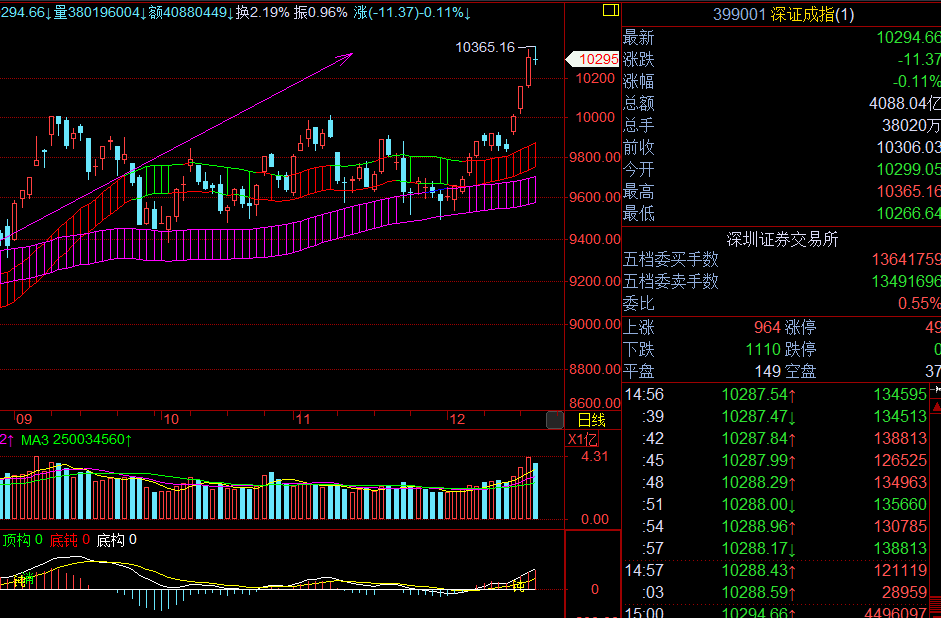
Task: Click the 底钝 indicator label
Action: point(64,540)
